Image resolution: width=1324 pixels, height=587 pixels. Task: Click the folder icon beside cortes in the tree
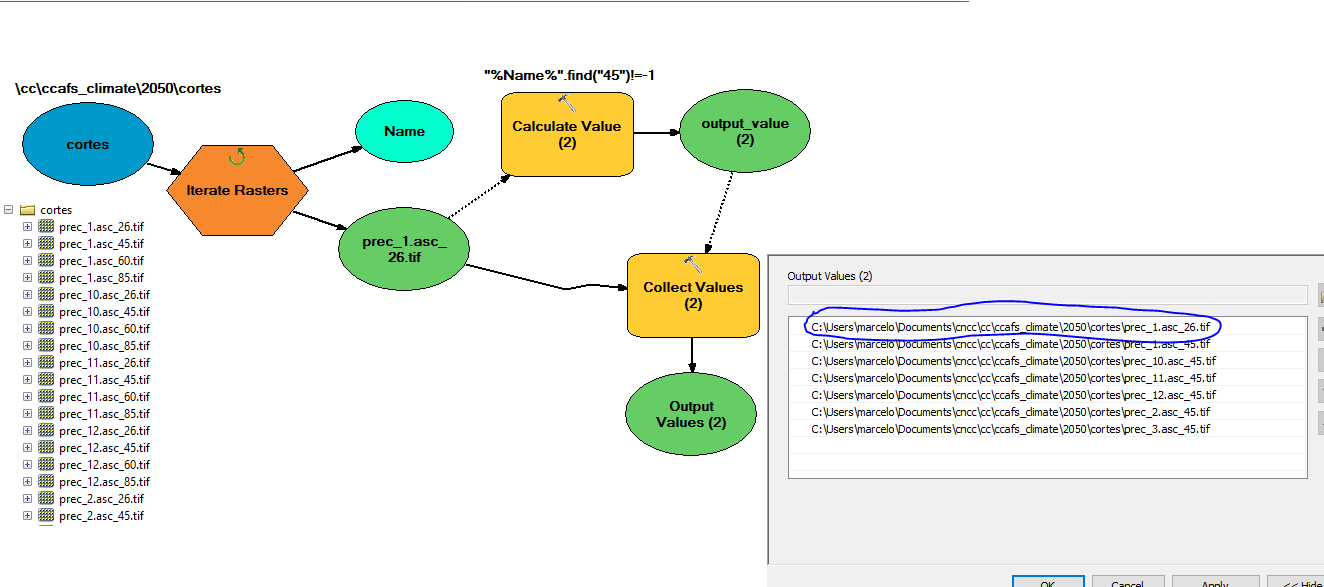[x=27, y=210]
